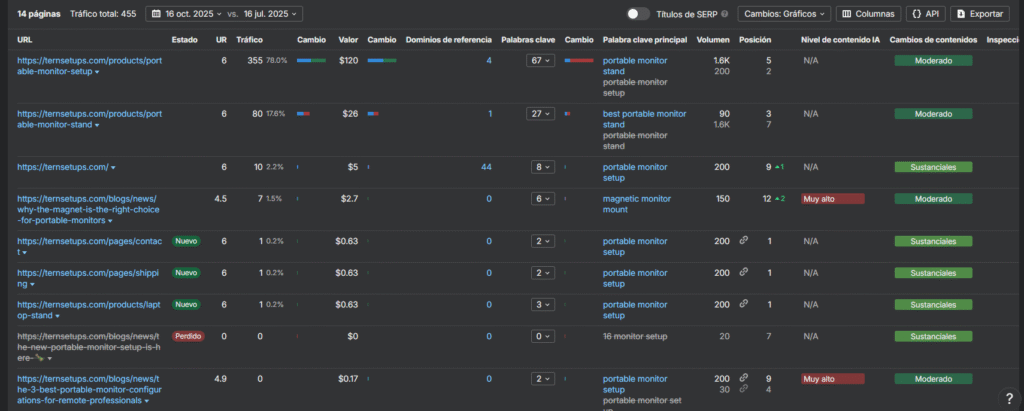Open the Columnas column settings
Screen dimensions: 1024x411
(867, 14)
